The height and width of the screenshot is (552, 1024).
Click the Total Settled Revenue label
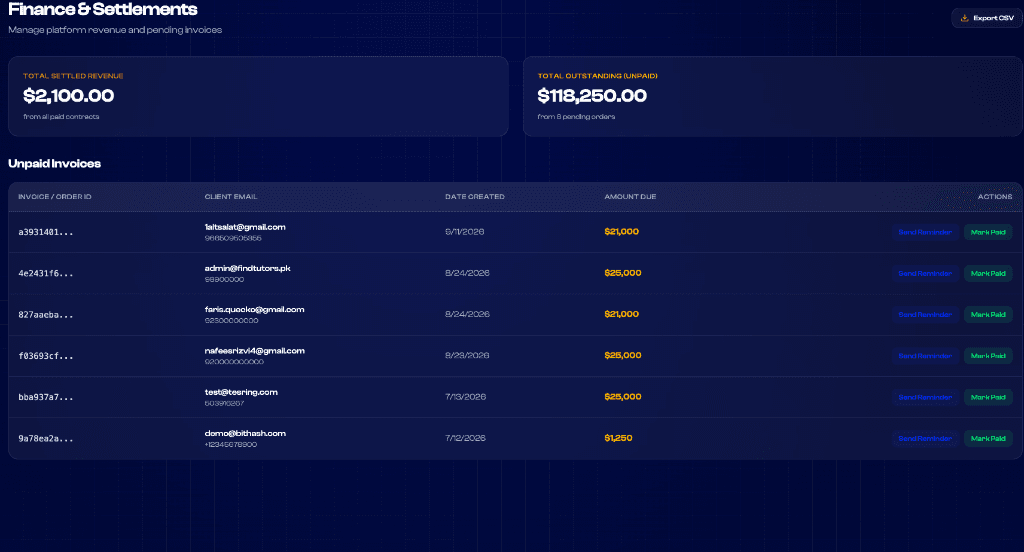pyautogui.click(x=73, y=76)
